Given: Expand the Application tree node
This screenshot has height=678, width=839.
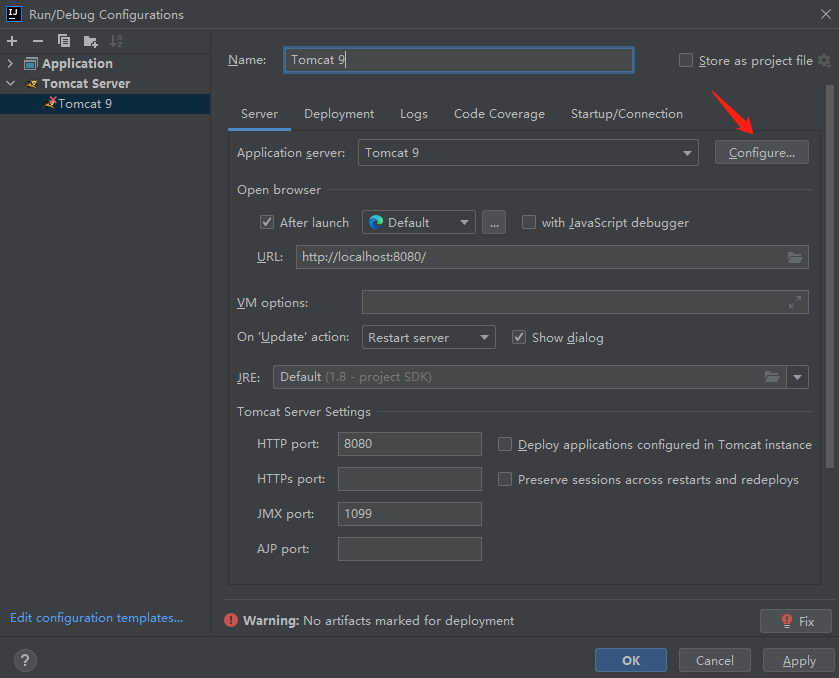Looking at the screenshot, I should (10, 64).
